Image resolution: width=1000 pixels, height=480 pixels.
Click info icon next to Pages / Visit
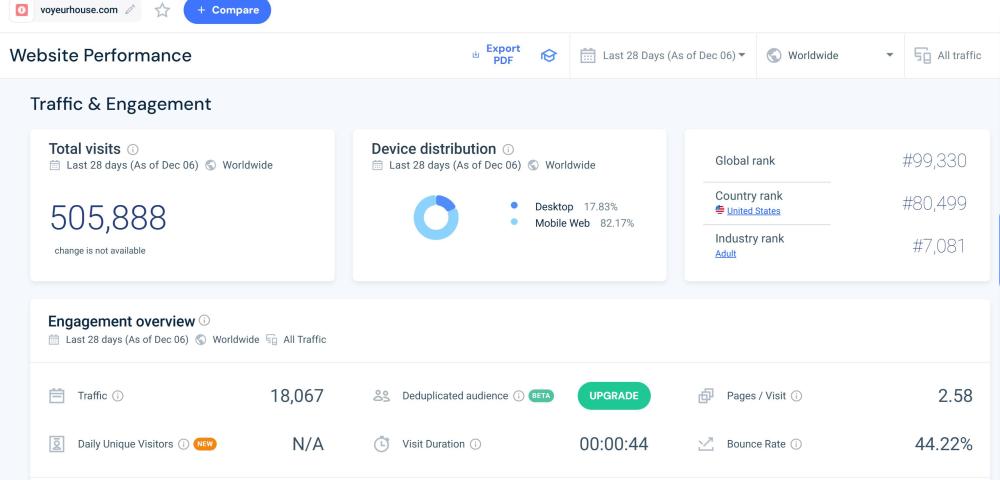click(796, 396)
